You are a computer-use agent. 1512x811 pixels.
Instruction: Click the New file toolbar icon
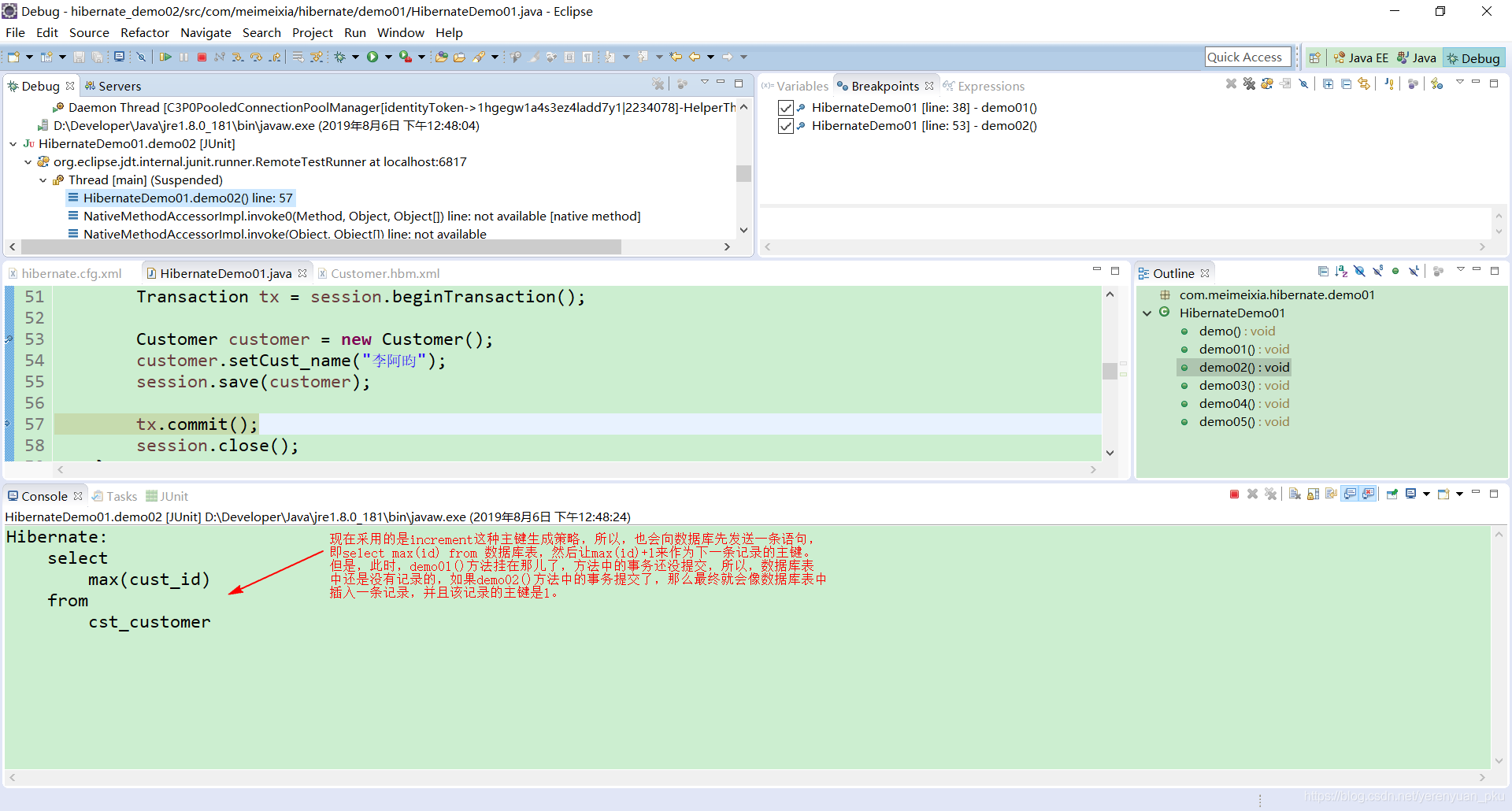(x=13, y=57)
